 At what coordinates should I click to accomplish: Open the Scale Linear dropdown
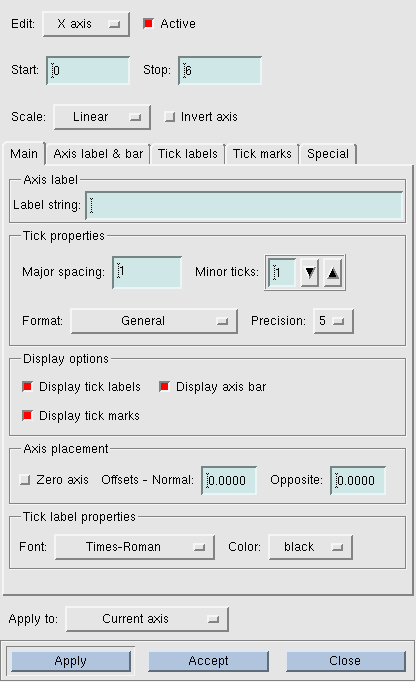[x=102, y=117]
